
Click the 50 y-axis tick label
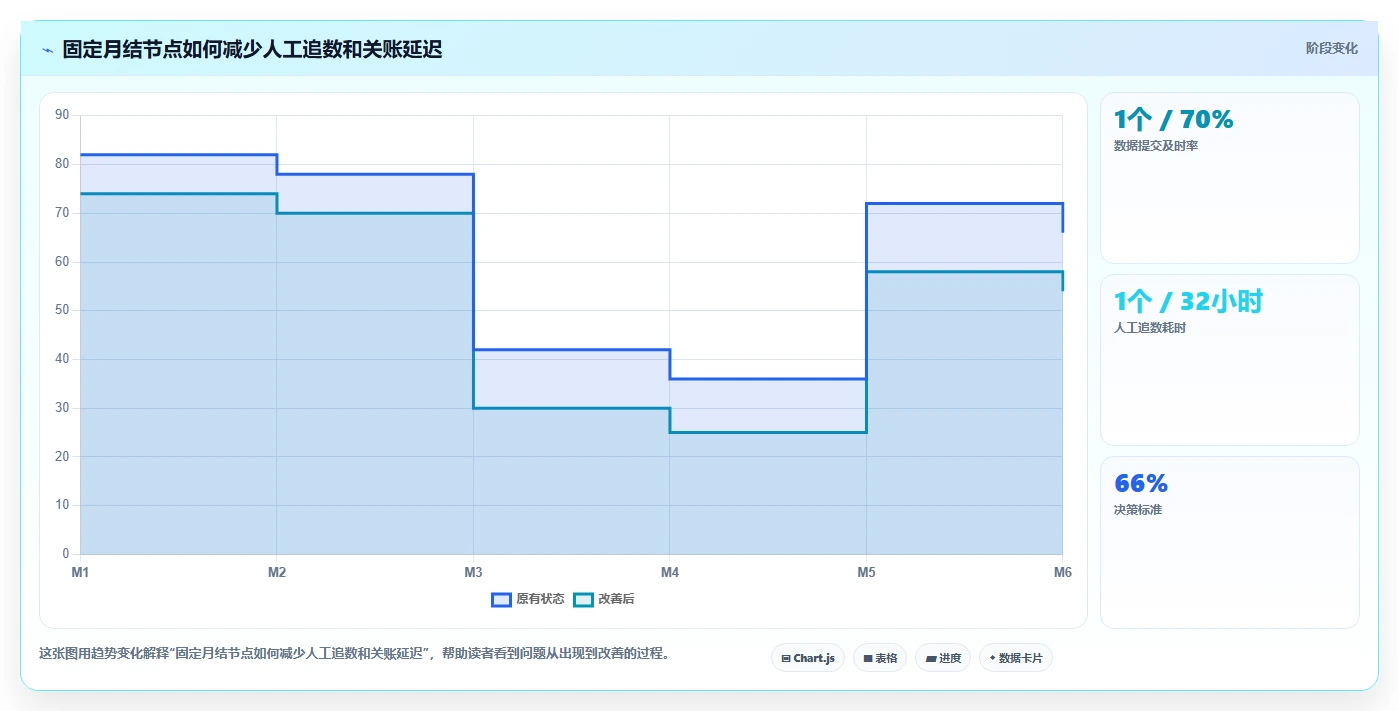point(62,310)
